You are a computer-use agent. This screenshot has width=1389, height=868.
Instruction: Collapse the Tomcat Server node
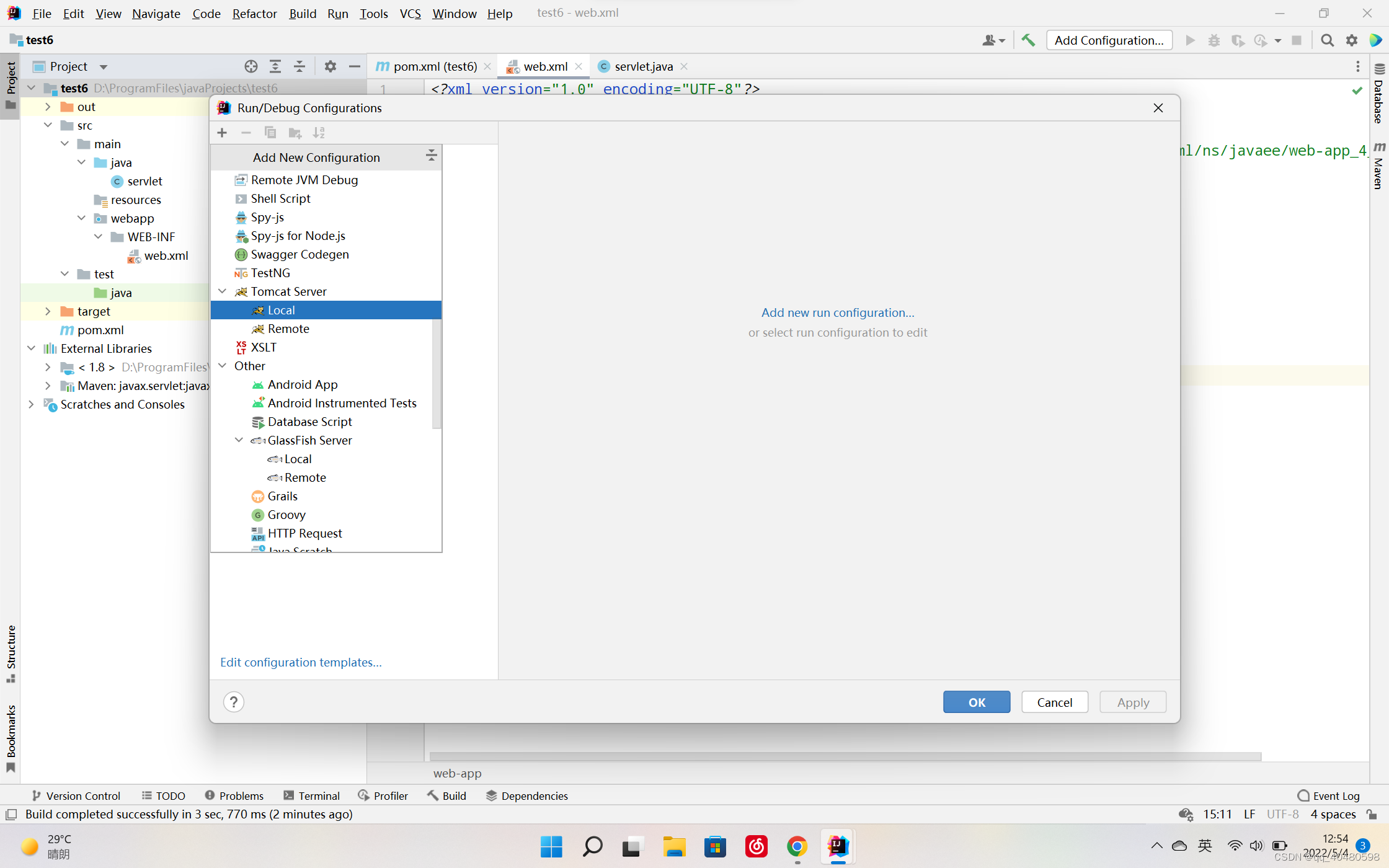pyautogui.click(x=223, y=291)
